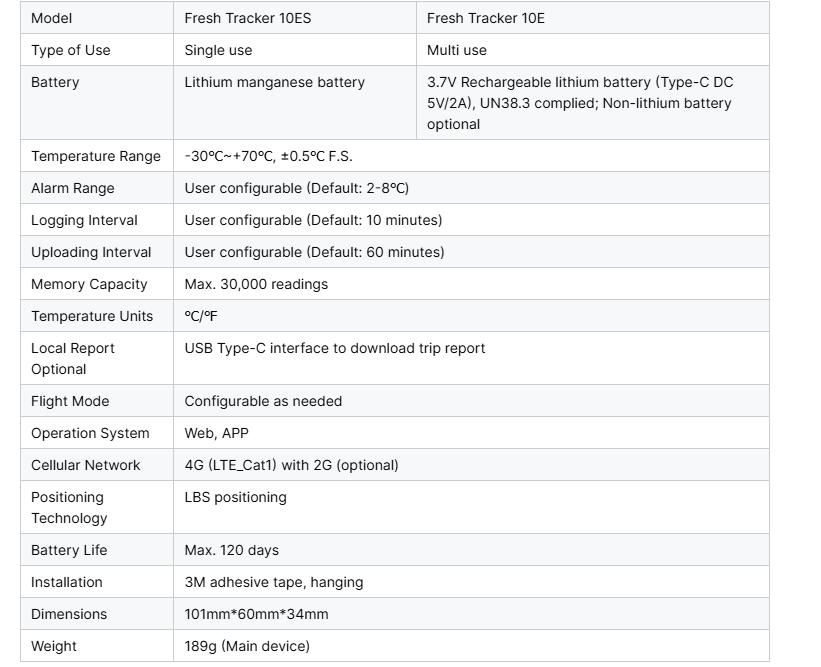Click "User configurable (Default: 60 minutes)" value
Viewport: 821px width, 667px height.
click(314, 252)
